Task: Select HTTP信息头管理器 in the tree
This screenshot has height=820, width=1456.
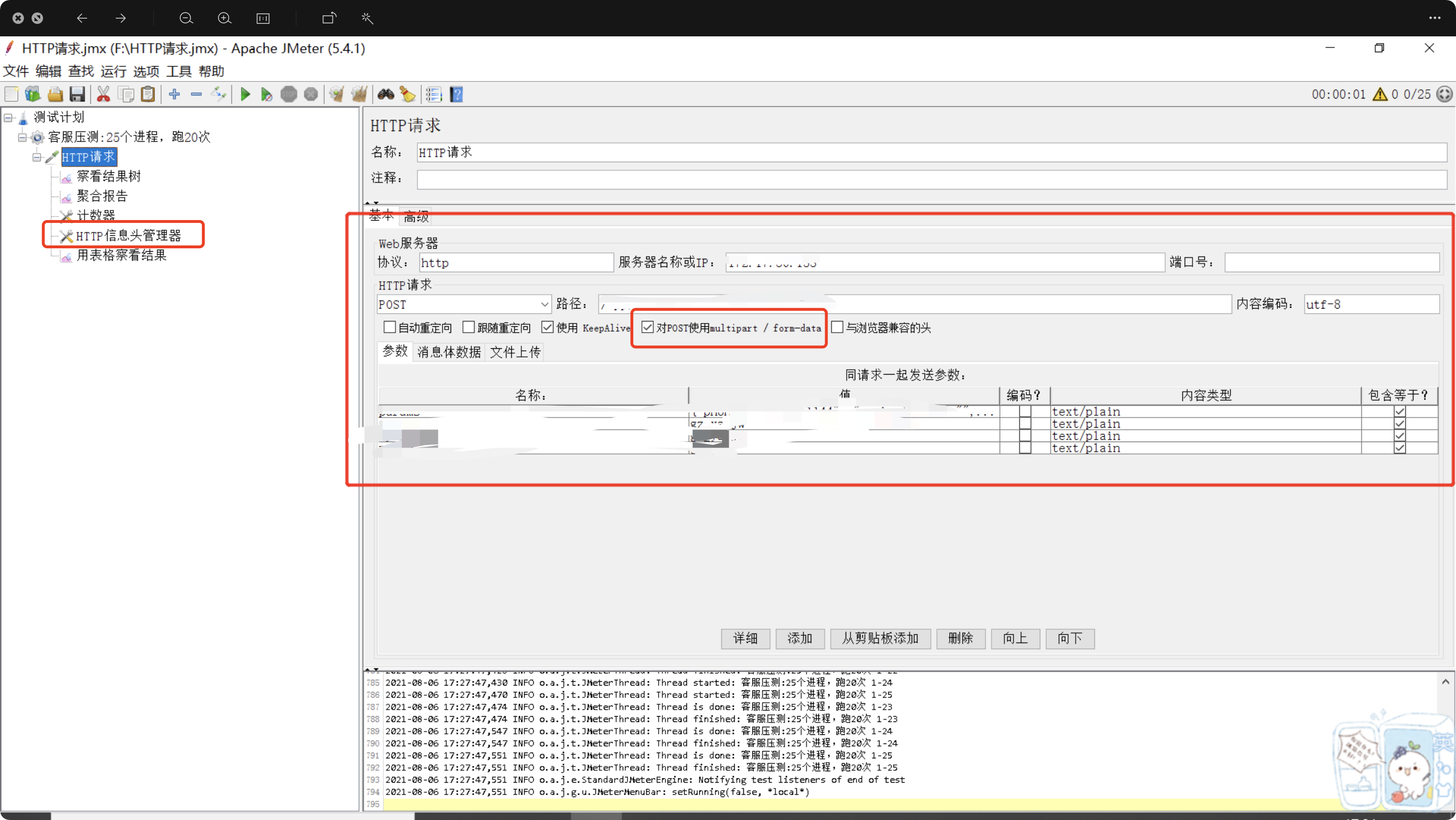Action: click(128, 235)
